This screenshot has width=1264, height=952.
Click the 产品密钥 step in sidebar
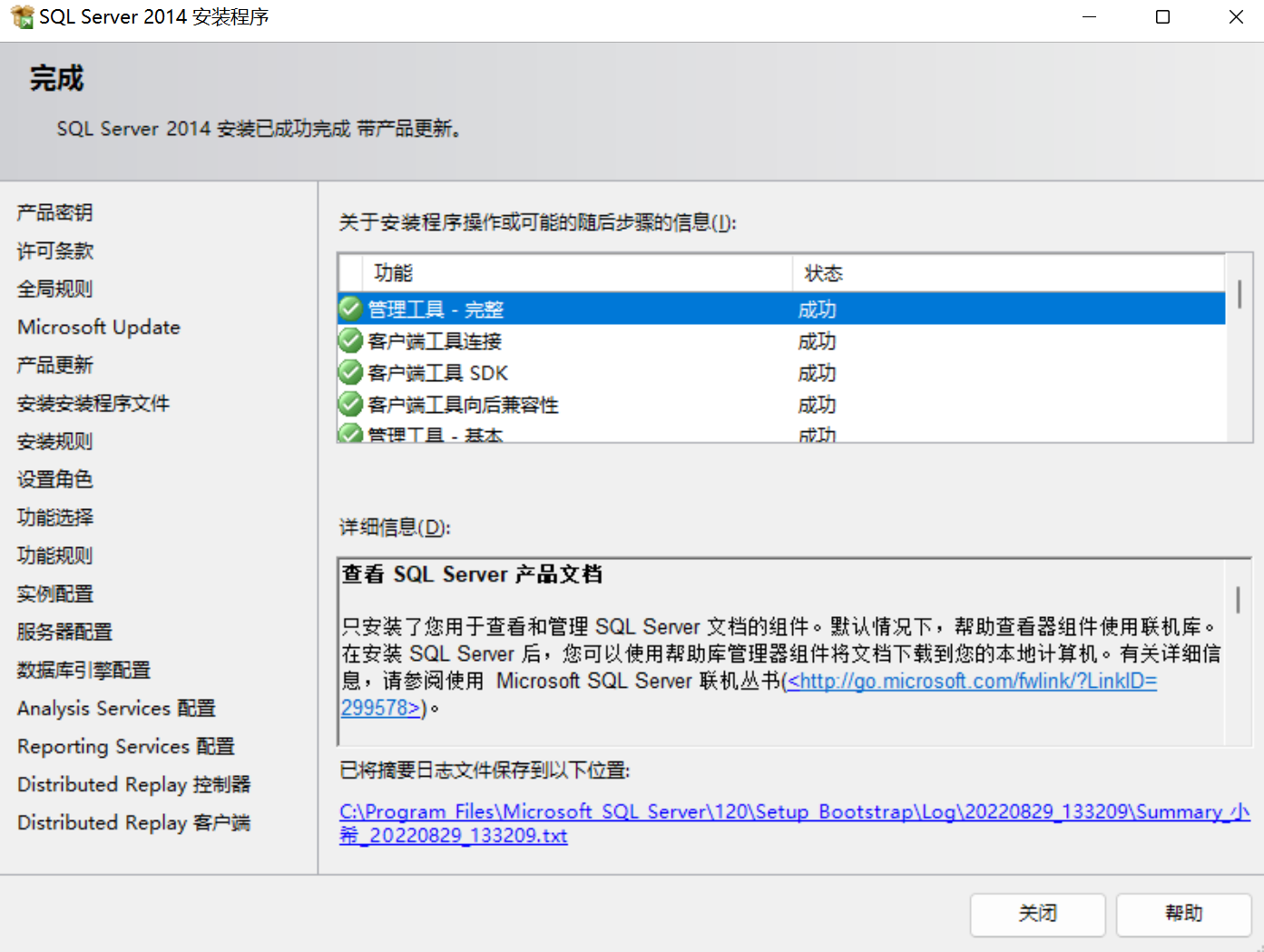click(x=54, y=212)
